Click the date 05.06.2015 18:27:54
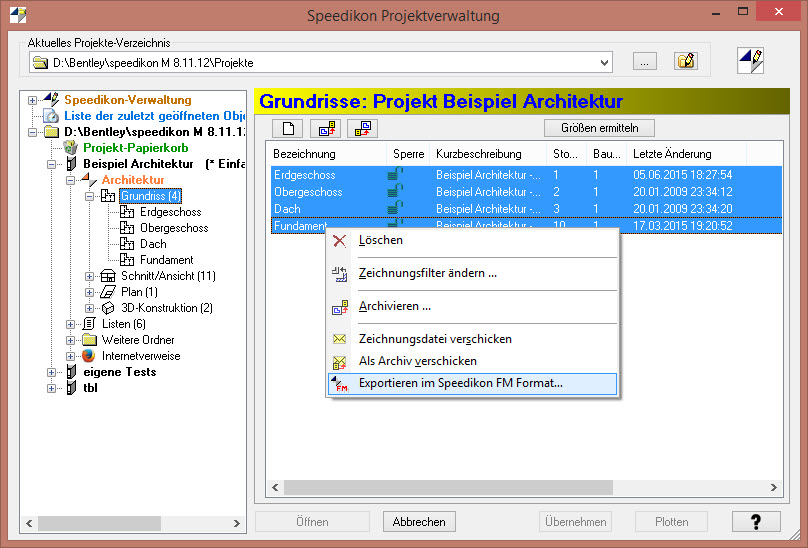The width and height of the screenshot is (808, 548). click(x=682, y=175)
